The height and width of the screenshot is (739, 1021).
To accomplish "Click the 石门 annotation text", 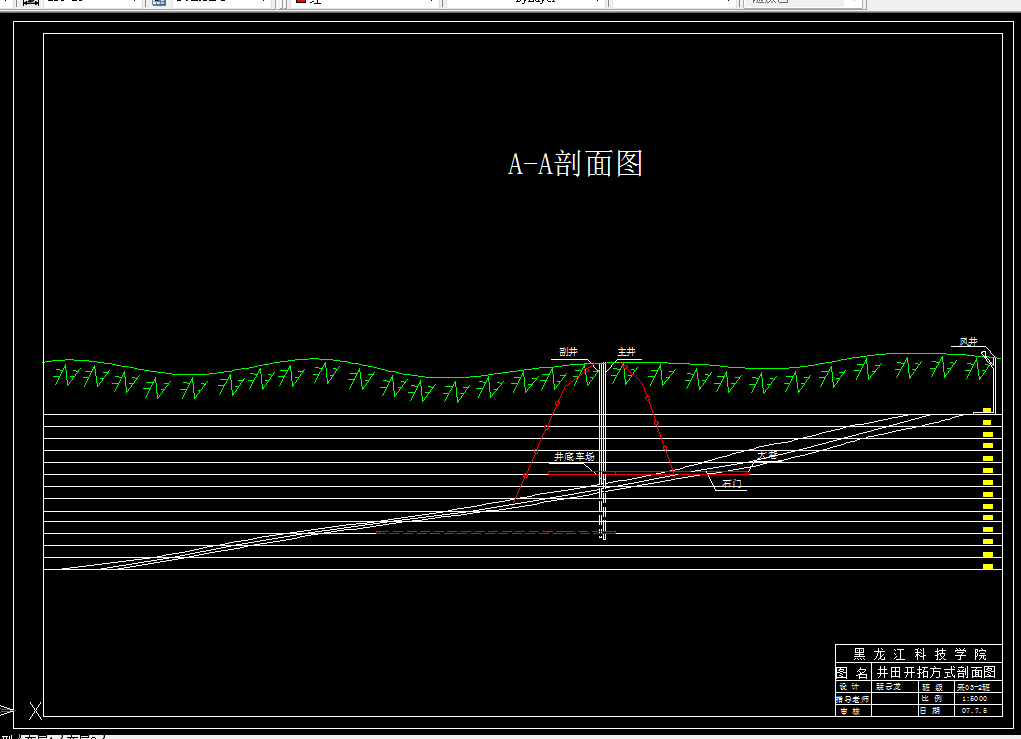I will click(x=732, y=484).
